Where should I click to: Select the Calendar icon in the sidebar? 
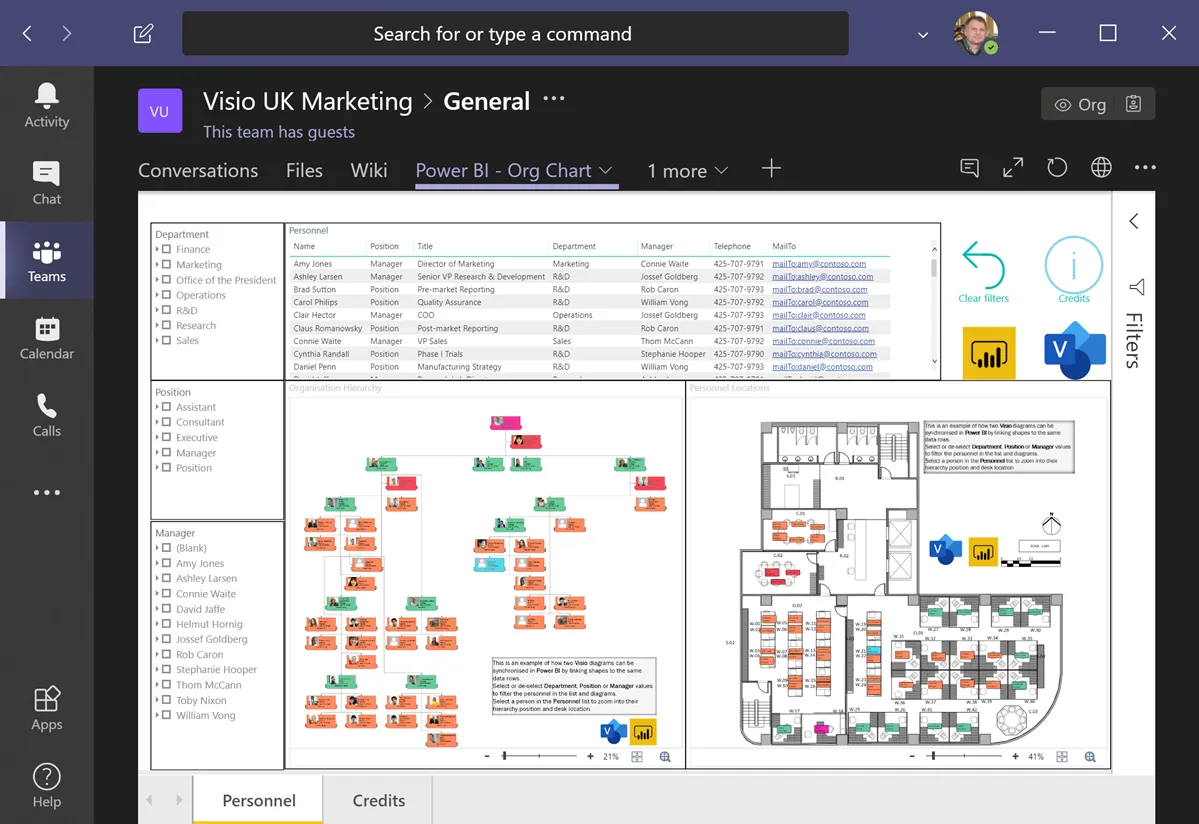tap(46, 338)
